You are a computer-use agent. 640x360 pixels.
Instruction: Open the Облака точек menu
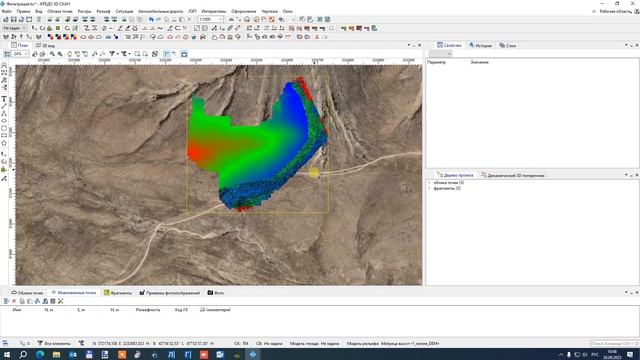[60, 11]
